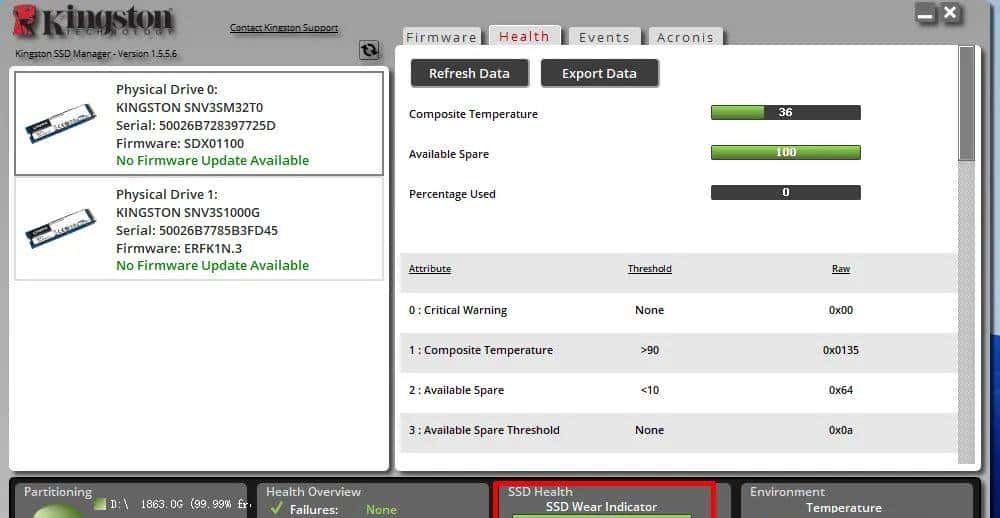The width and height of the screenshot is (1000, 518).
Task: Click KINGSTON SNV3SM32T0 model name
Action: (x=189, y=108)
